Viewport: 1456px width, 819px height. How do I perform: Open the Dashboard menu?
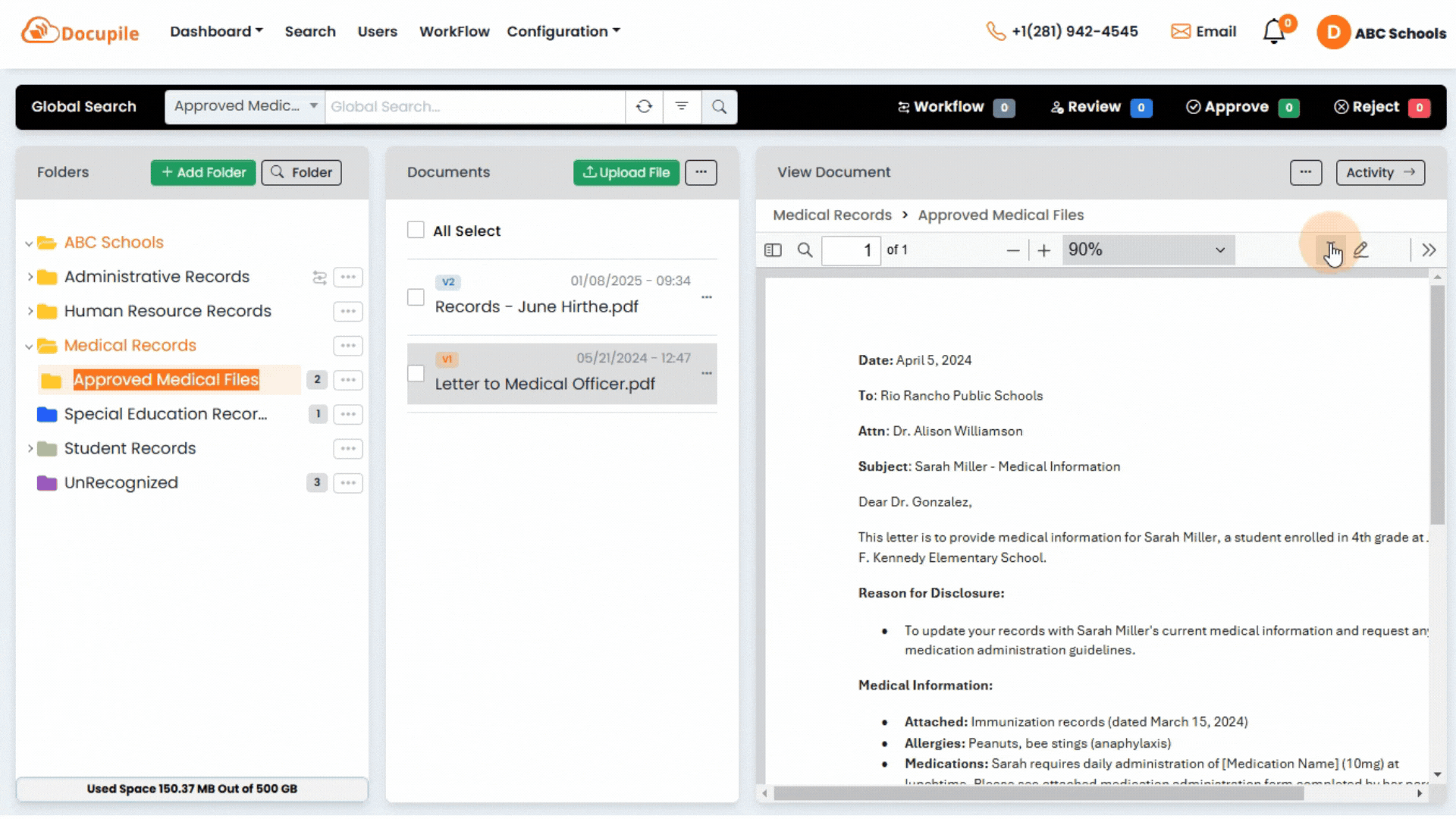coord(215,31)
